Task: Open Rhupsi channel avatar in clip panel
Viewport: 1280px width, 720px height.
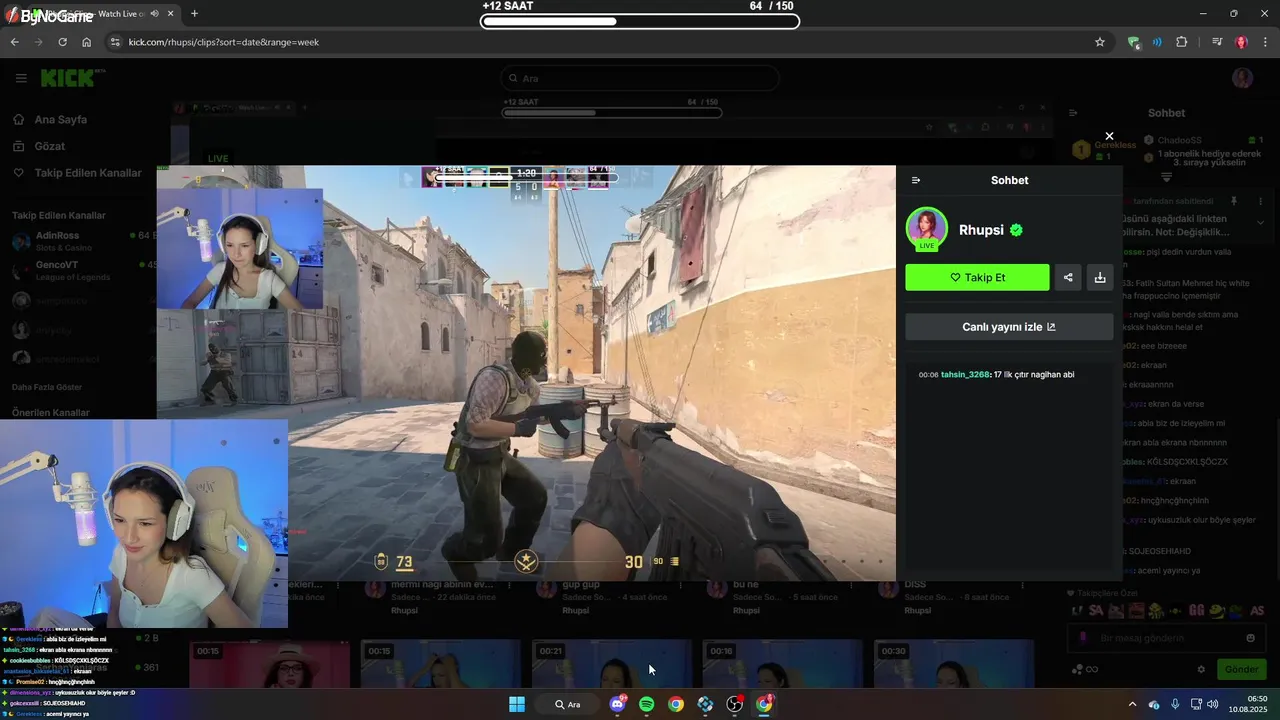Action: click(926, 228)
